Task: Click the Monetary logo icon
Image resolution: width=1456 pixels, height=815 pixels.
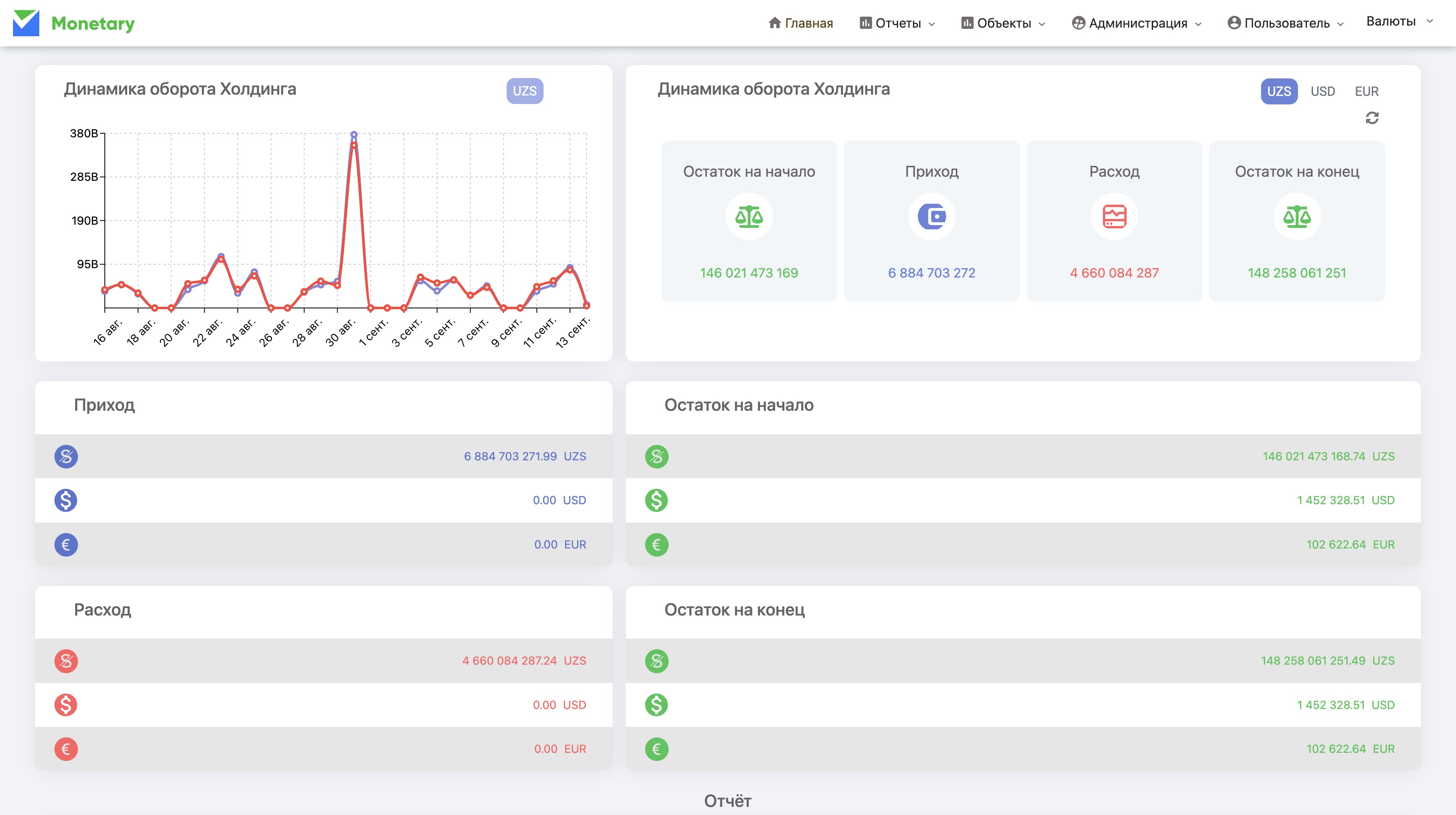Action: click(x=26, y=23)
